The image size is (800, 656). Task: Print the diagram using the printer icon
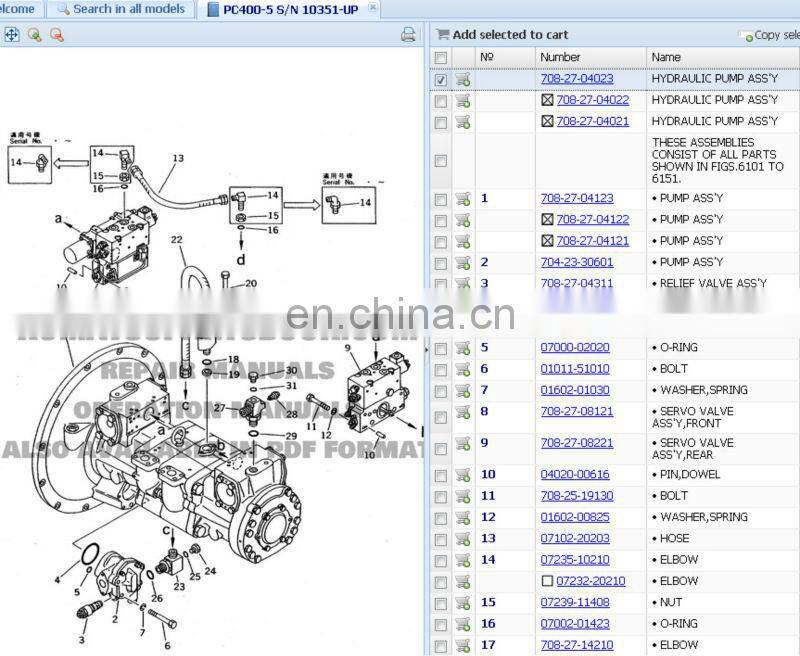(x=408, y=35)
